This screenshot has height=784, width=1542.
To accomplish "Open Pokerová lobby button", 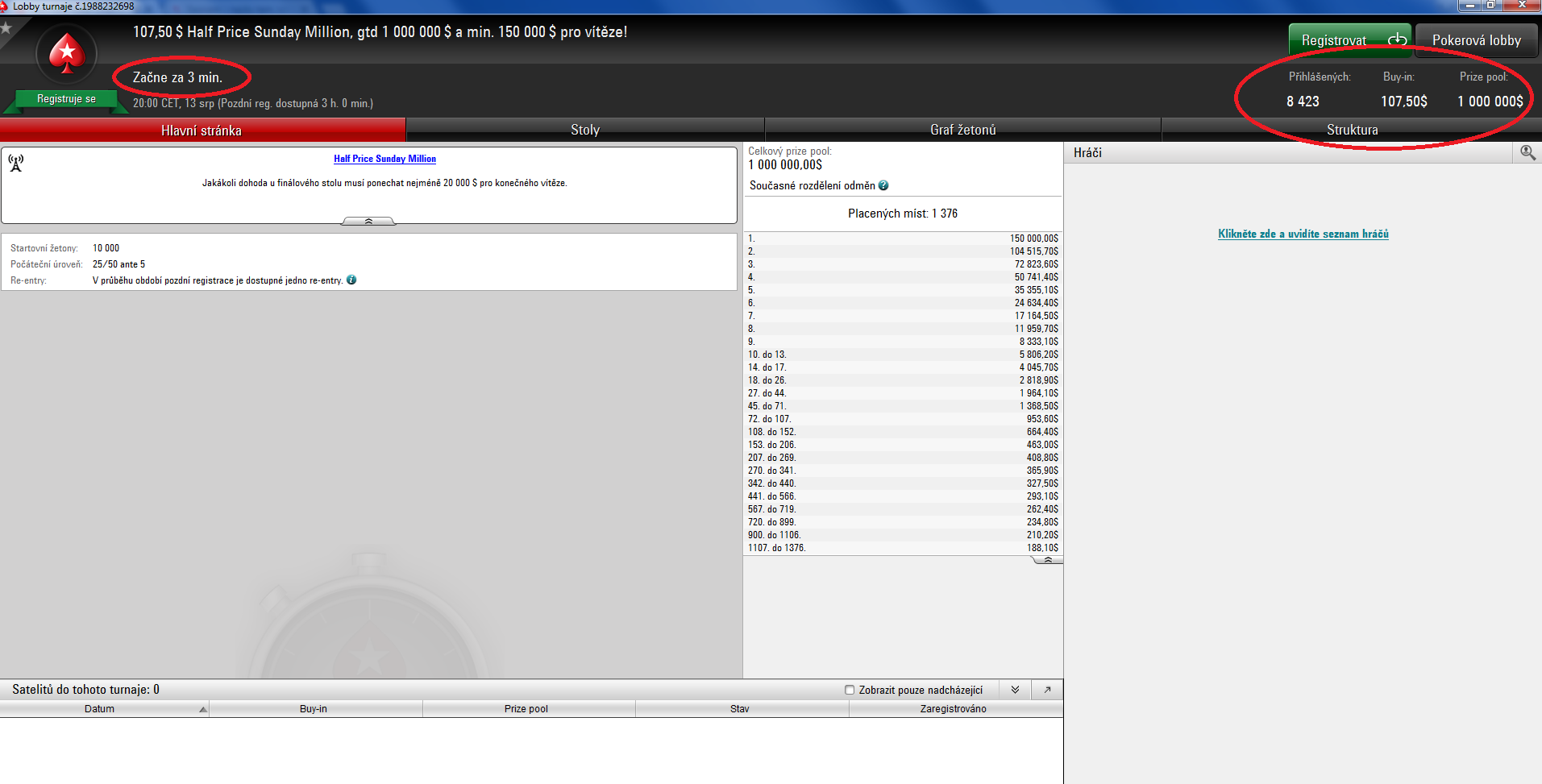I will (x=1477, y=40).
